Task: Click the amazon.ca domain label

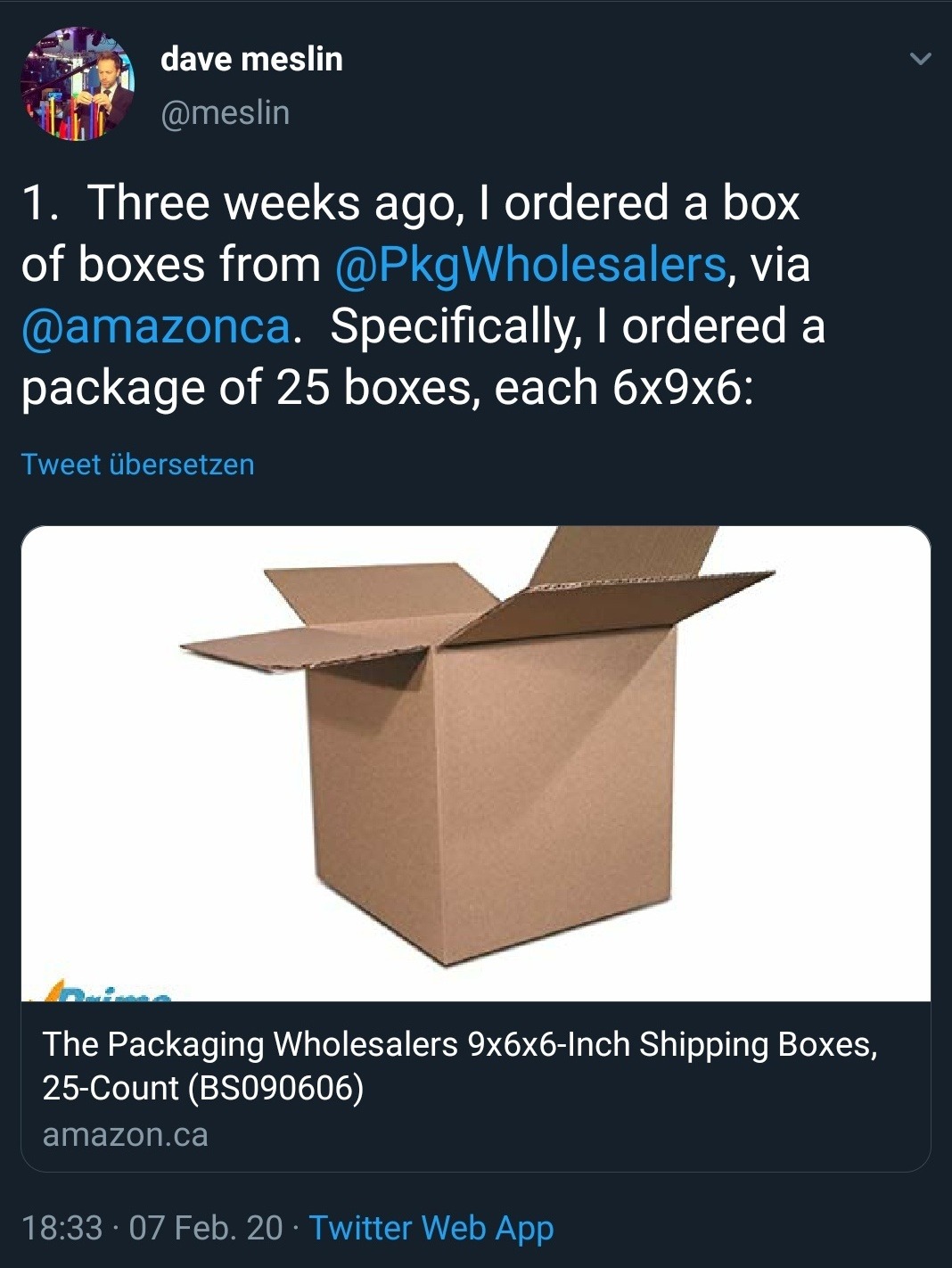Action: (x=125, y=1135)
